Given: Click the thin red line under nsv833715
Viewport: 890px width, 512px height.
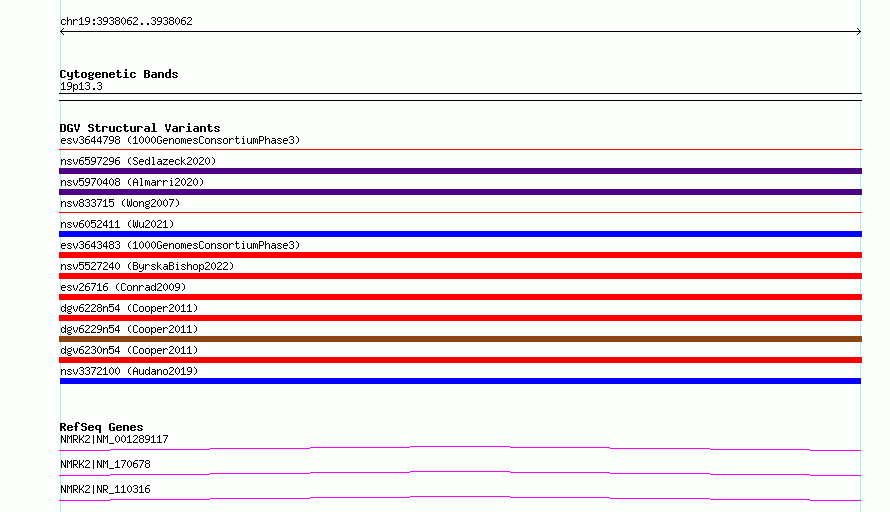Looking at the screenshot, I should tap(460, 212).
